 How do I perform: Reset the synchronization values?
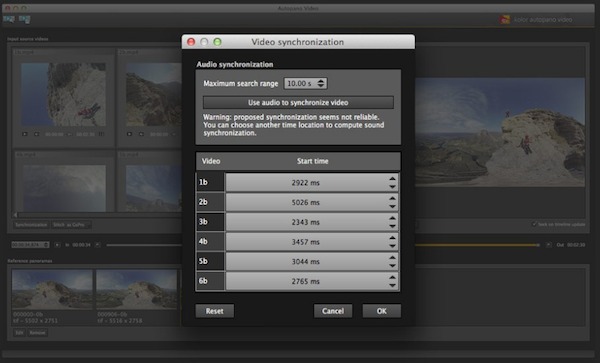click(x=215, y=311)
